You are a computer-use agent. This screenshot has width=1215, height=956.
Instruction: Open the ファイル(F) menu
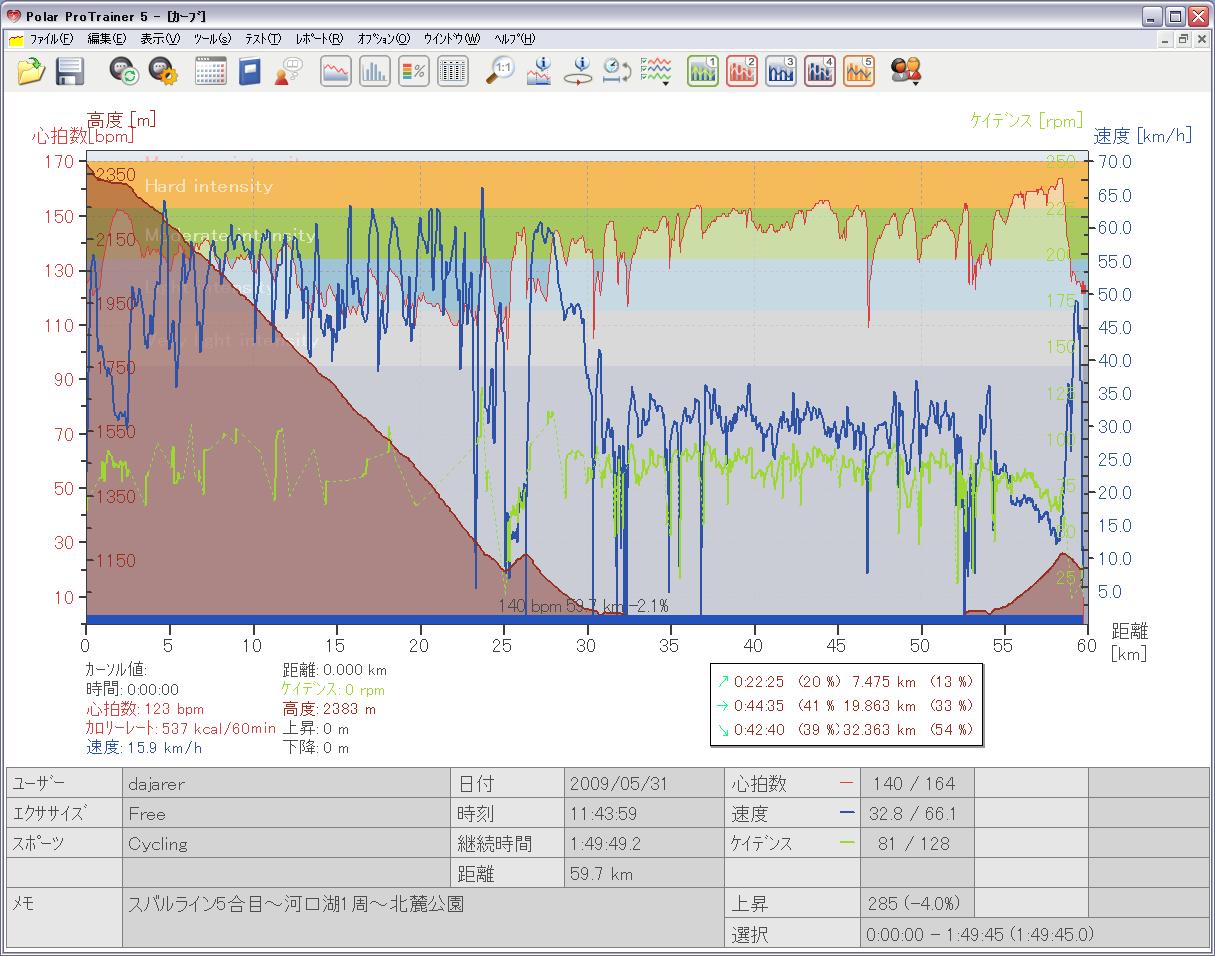coord(51,39)
